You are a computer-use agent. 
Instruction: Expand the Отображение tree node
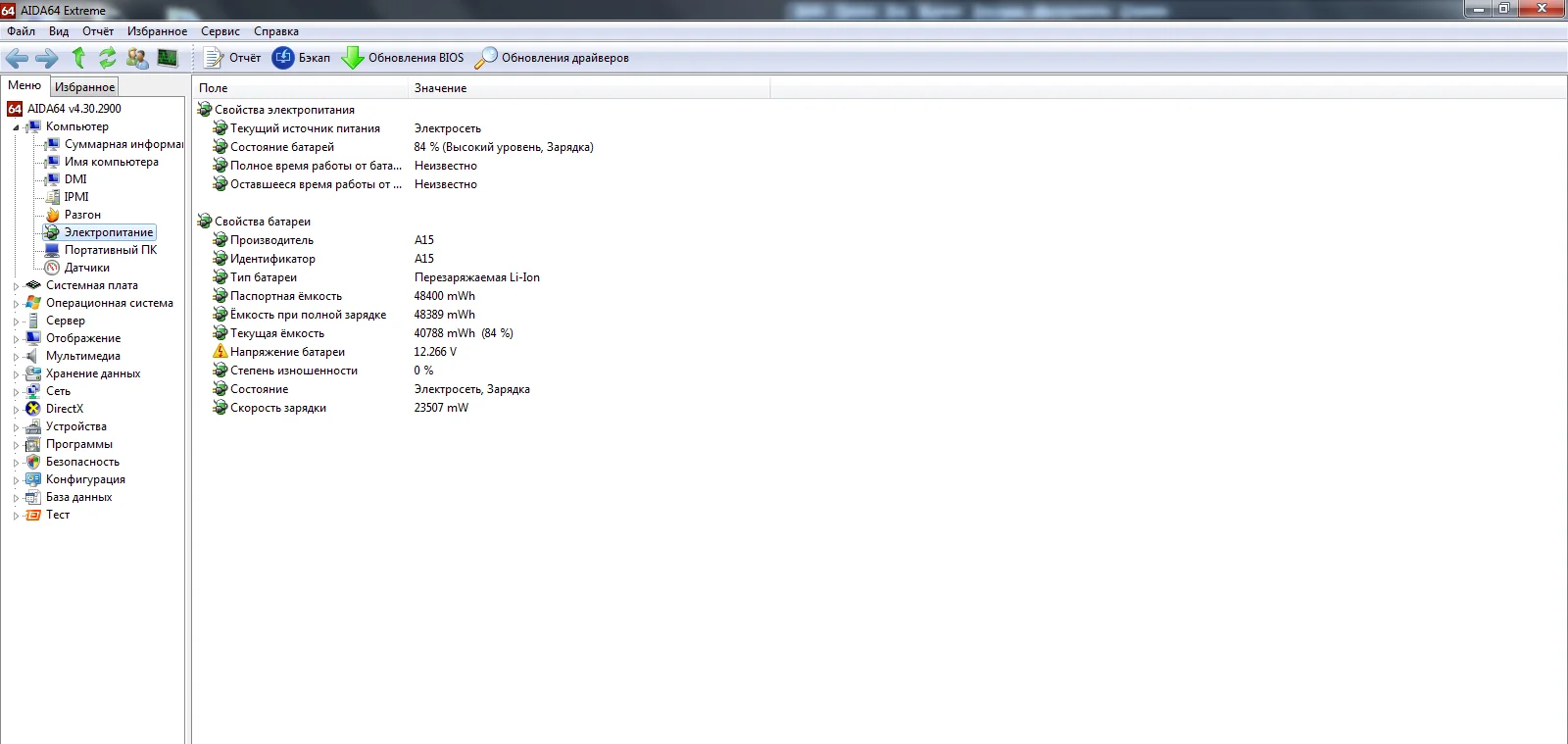pos(16,339)
